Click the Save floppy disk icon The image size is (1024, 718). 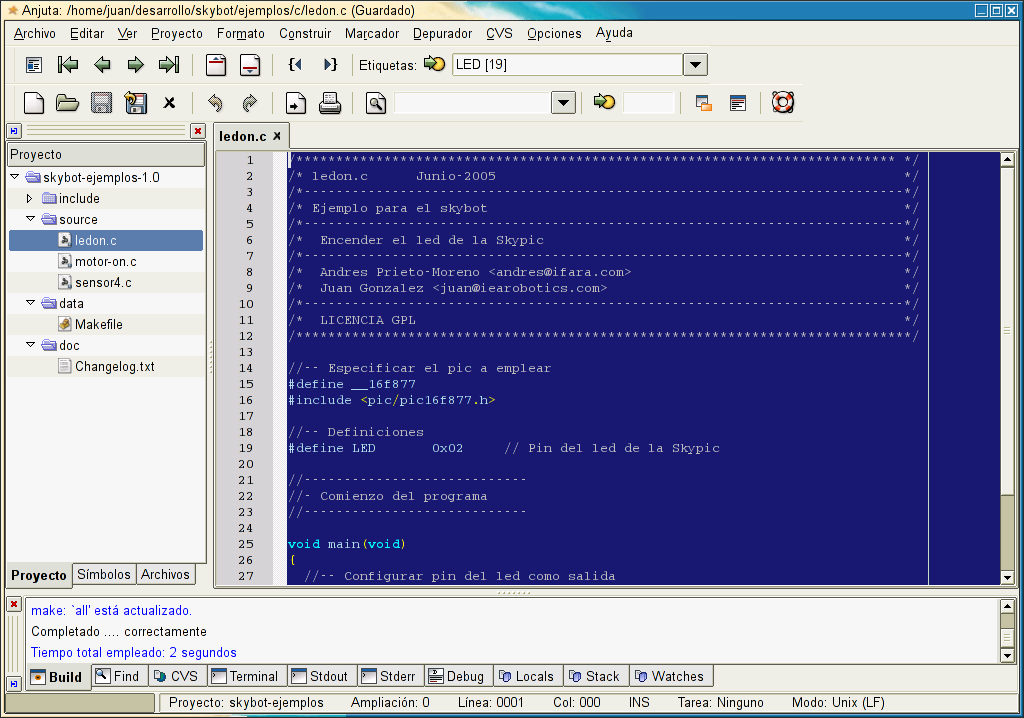101,103
